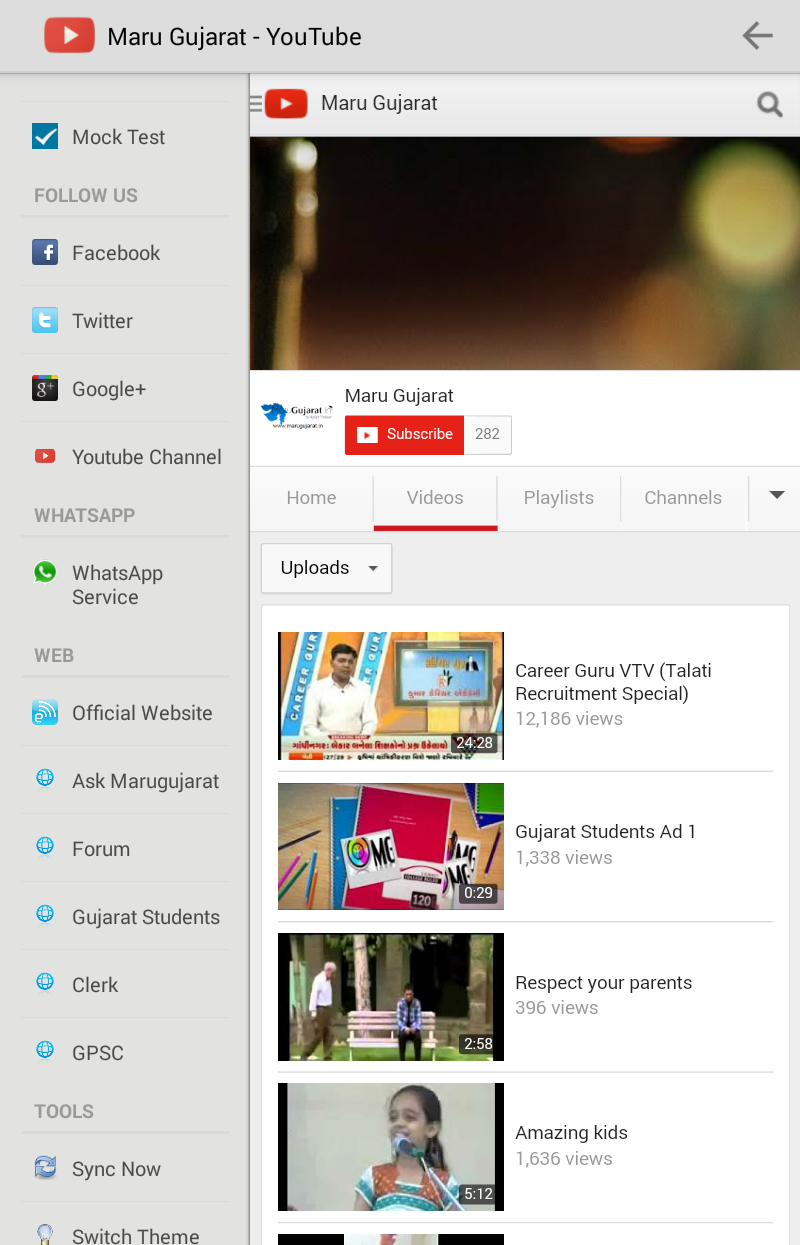800x1245 pixels.
Task: Open Career Guru VTV video title
Action: coord(613,682)
